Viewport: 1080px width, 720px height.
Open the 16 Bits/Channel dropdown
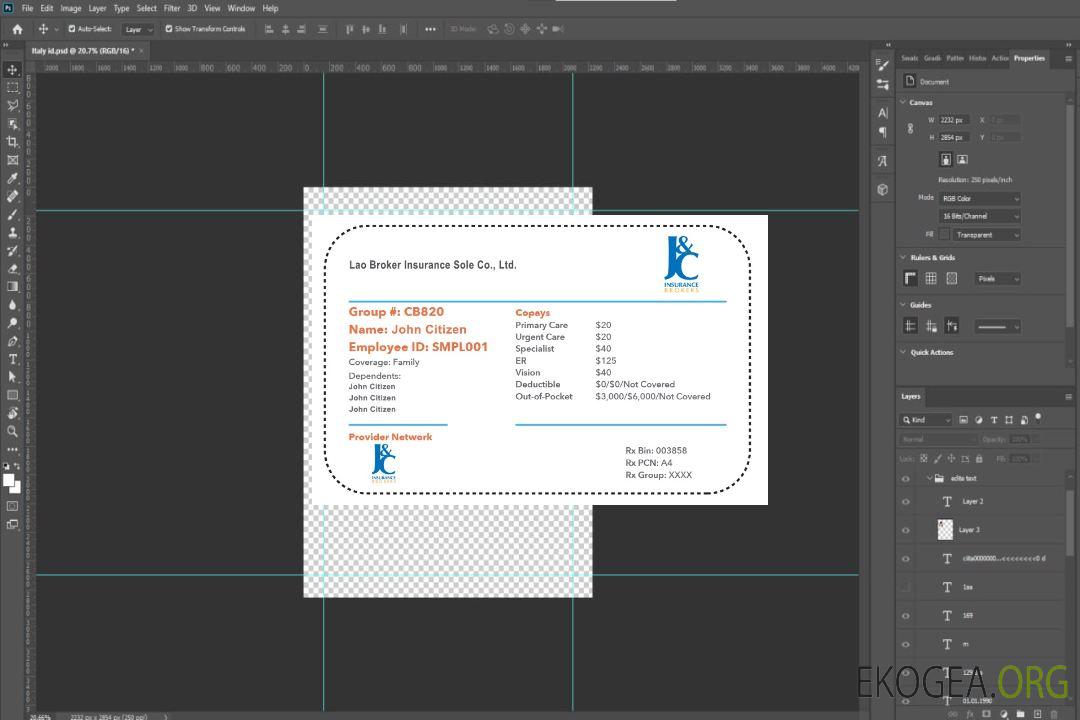pyautogui.click(x=979, y=216)
